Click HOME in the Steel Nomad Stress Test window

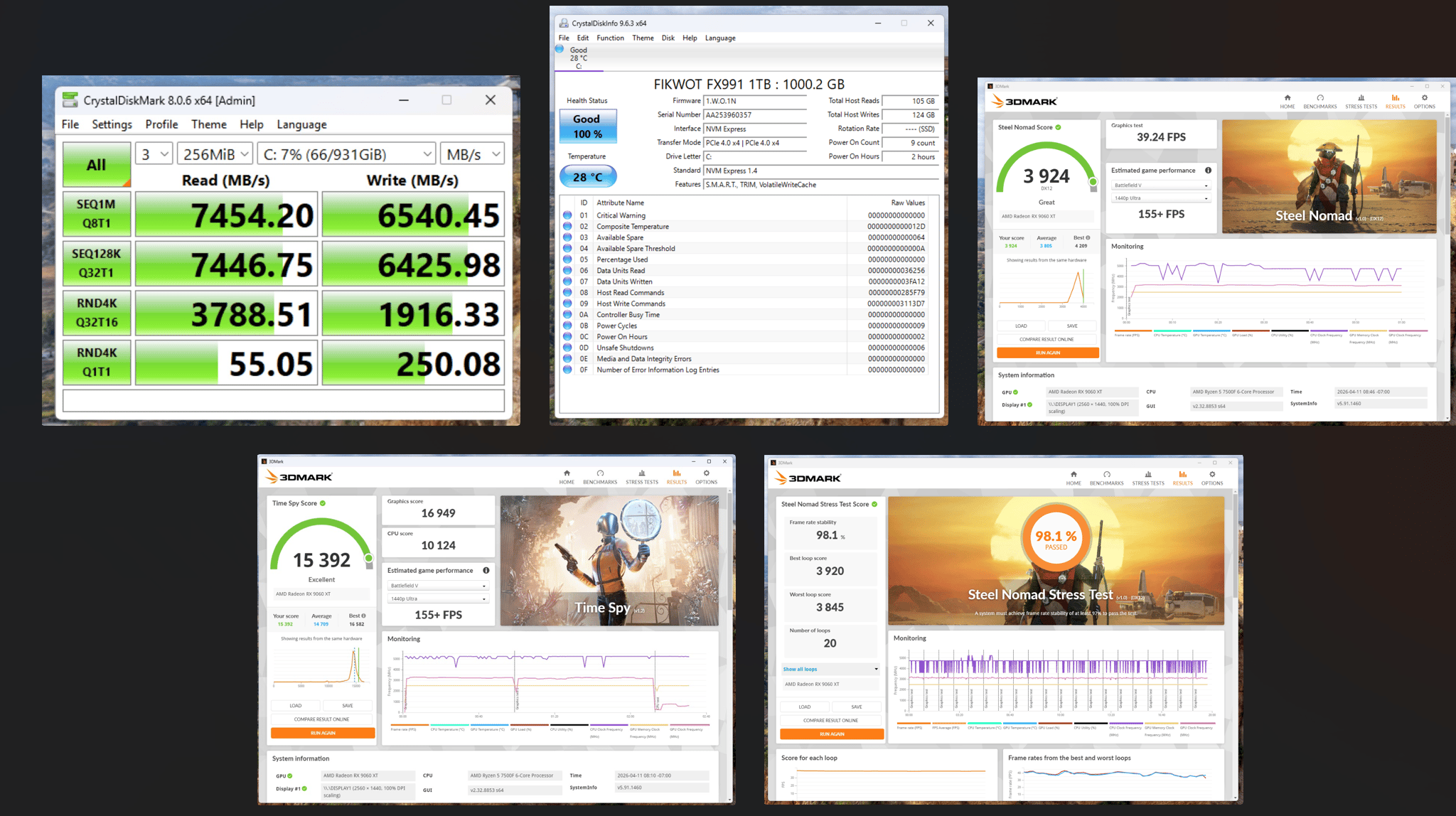pyautogui.click(x=1074, y=478)
